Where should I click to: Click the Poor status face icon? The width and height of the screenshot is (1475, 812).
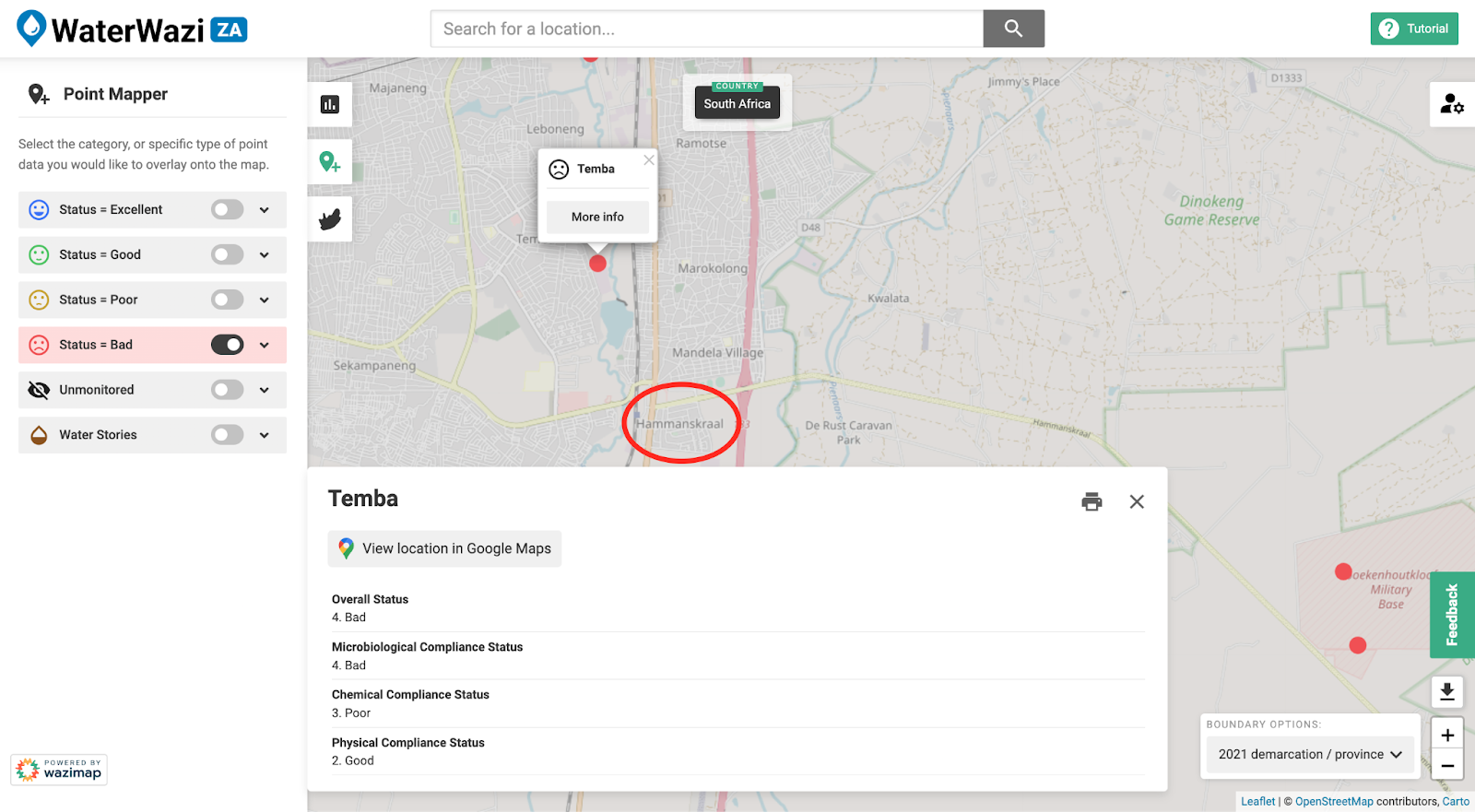coord(39,300)
